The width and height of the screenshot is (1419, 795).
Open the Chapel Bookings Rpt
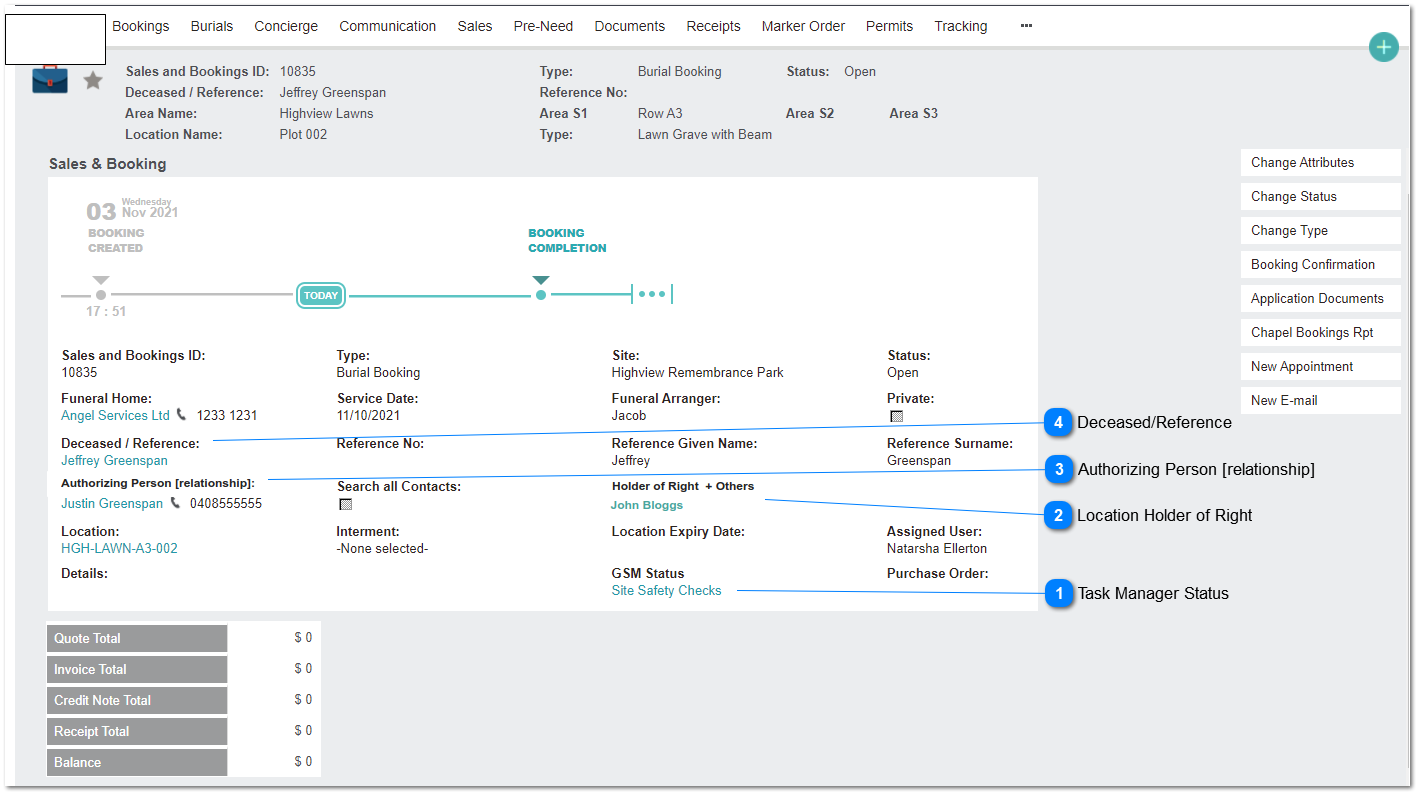(x=1320, y=333)
